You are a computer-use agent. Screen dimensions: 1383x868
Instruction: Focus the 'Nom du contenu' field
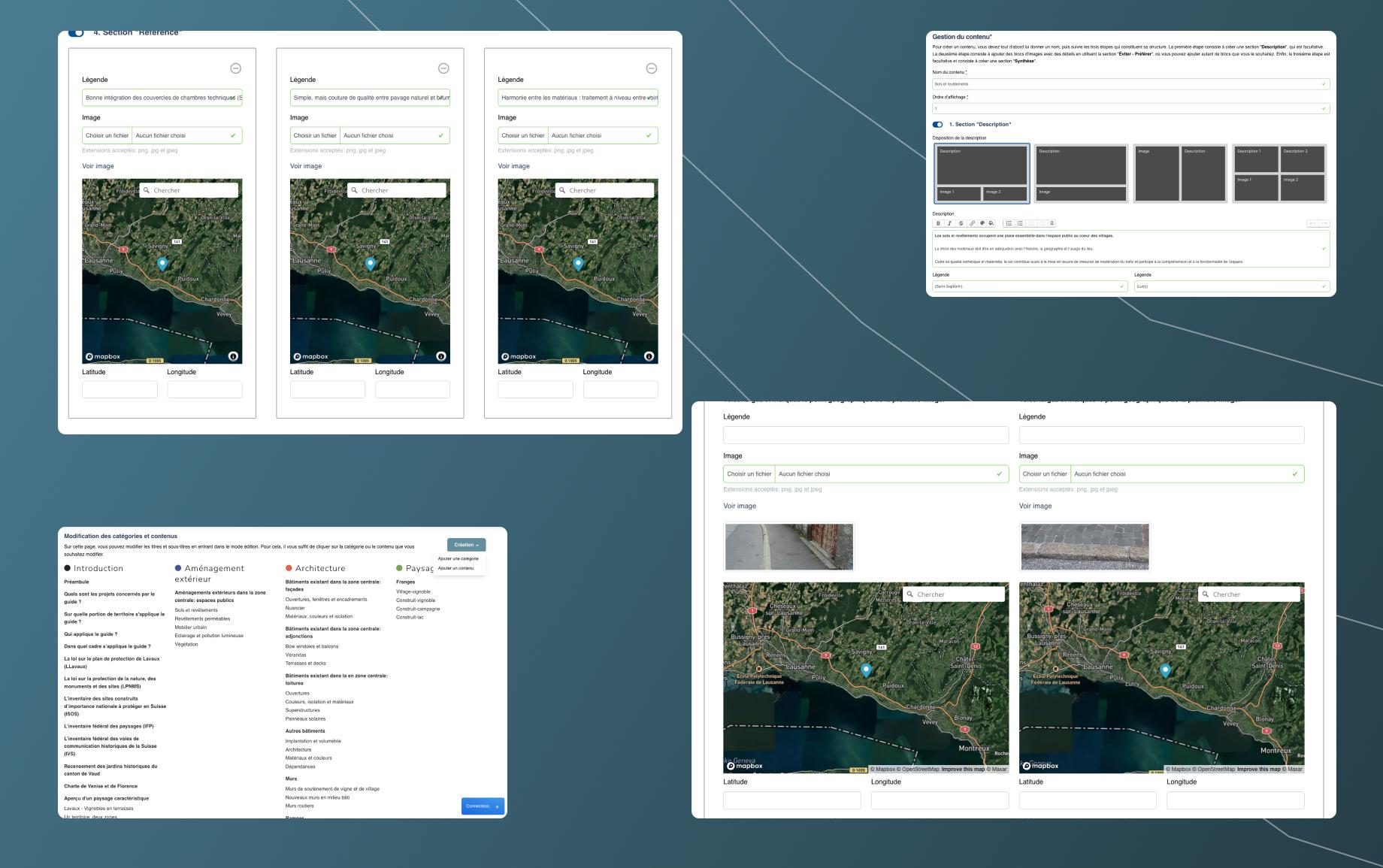click(x=1131, y=84)
